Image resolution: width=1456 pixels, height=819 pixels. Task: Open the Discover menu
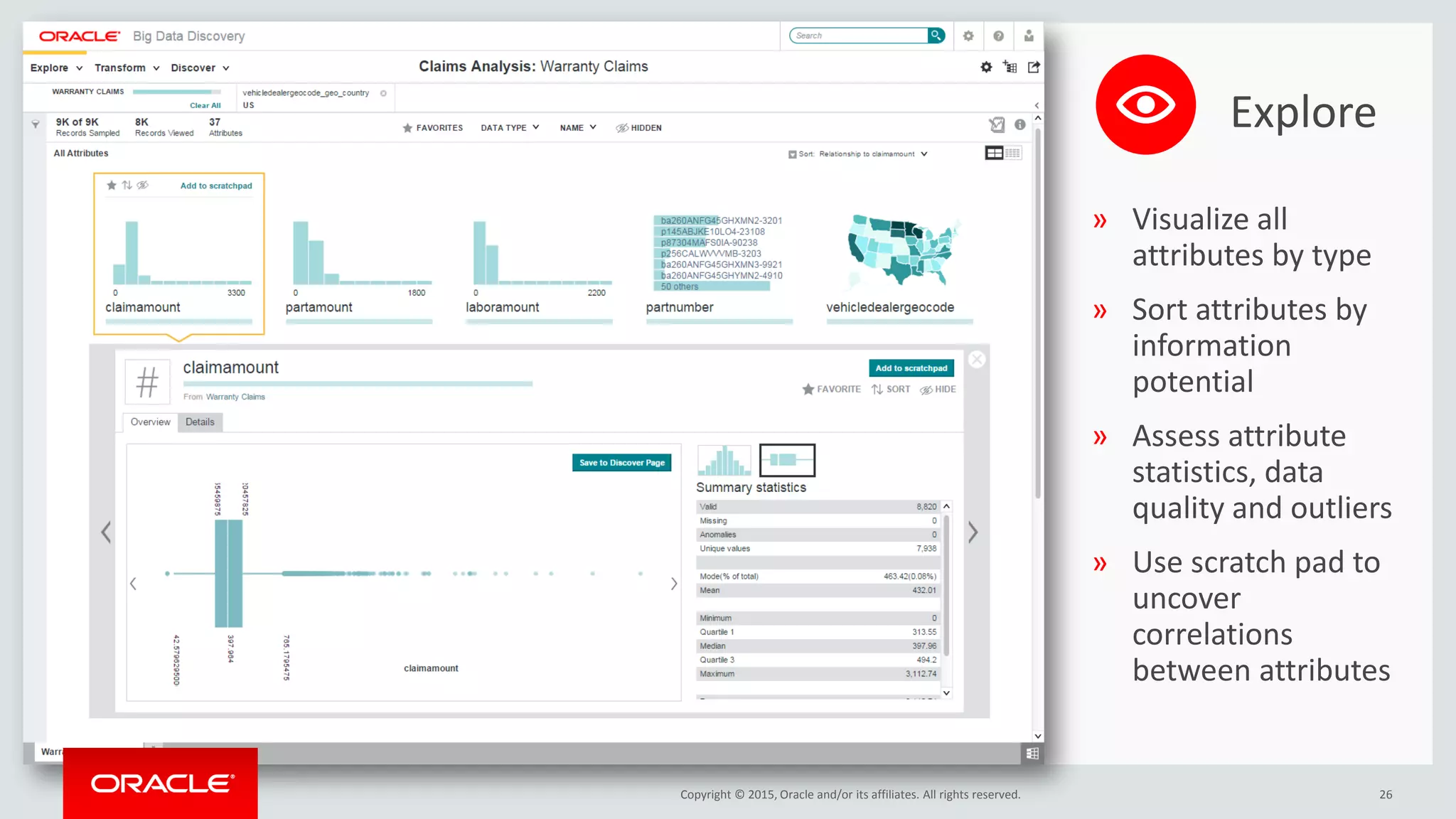pos(200,68)
